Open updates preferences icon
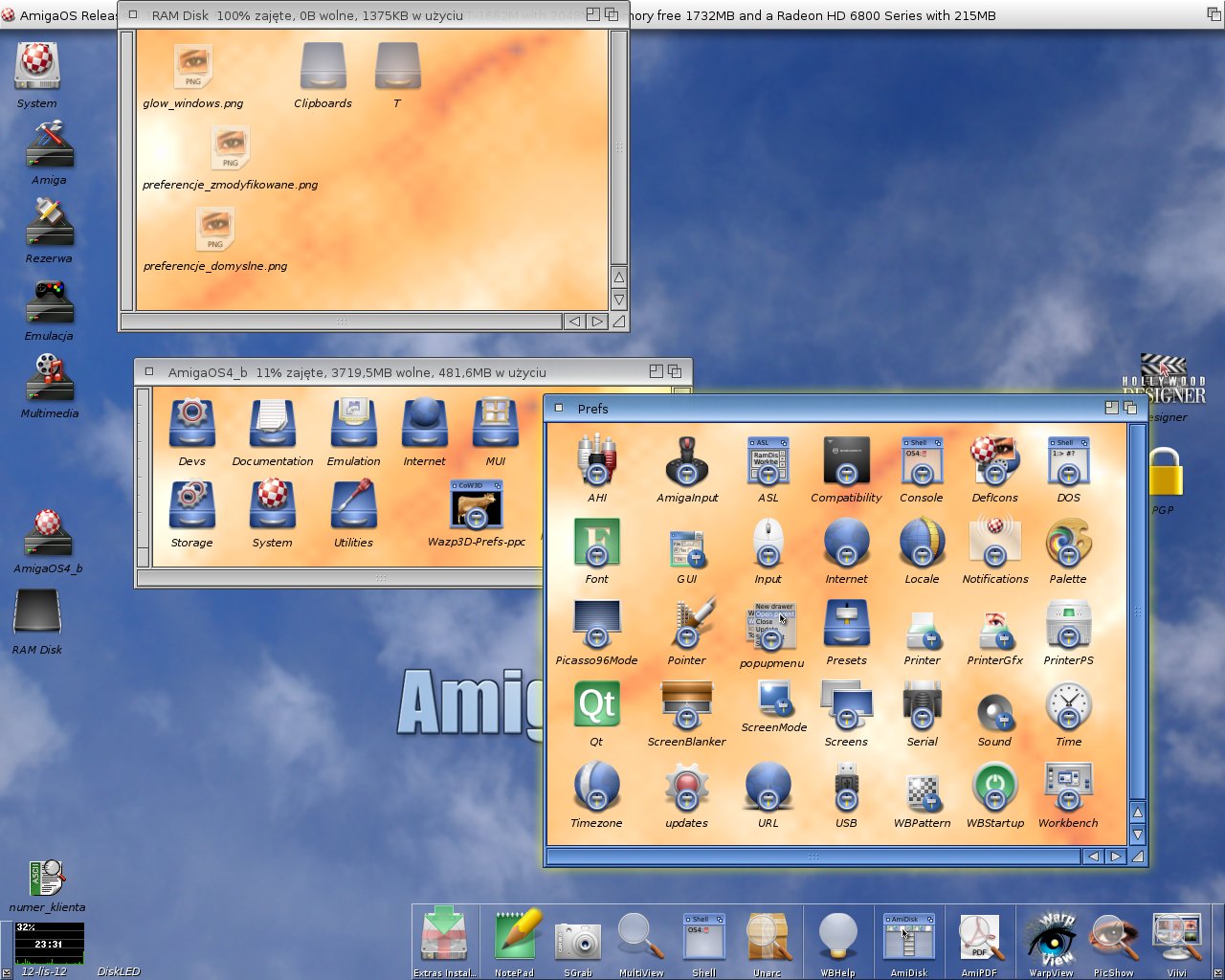 tap(686, 787)
